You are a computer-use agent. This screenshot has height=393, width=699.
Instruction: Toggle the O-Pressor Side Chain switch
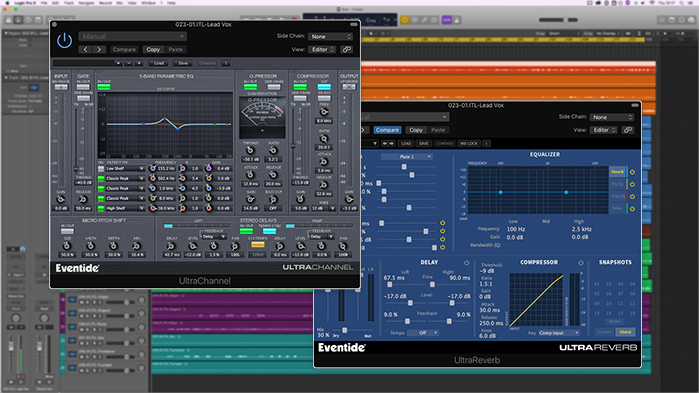[274, 86]
